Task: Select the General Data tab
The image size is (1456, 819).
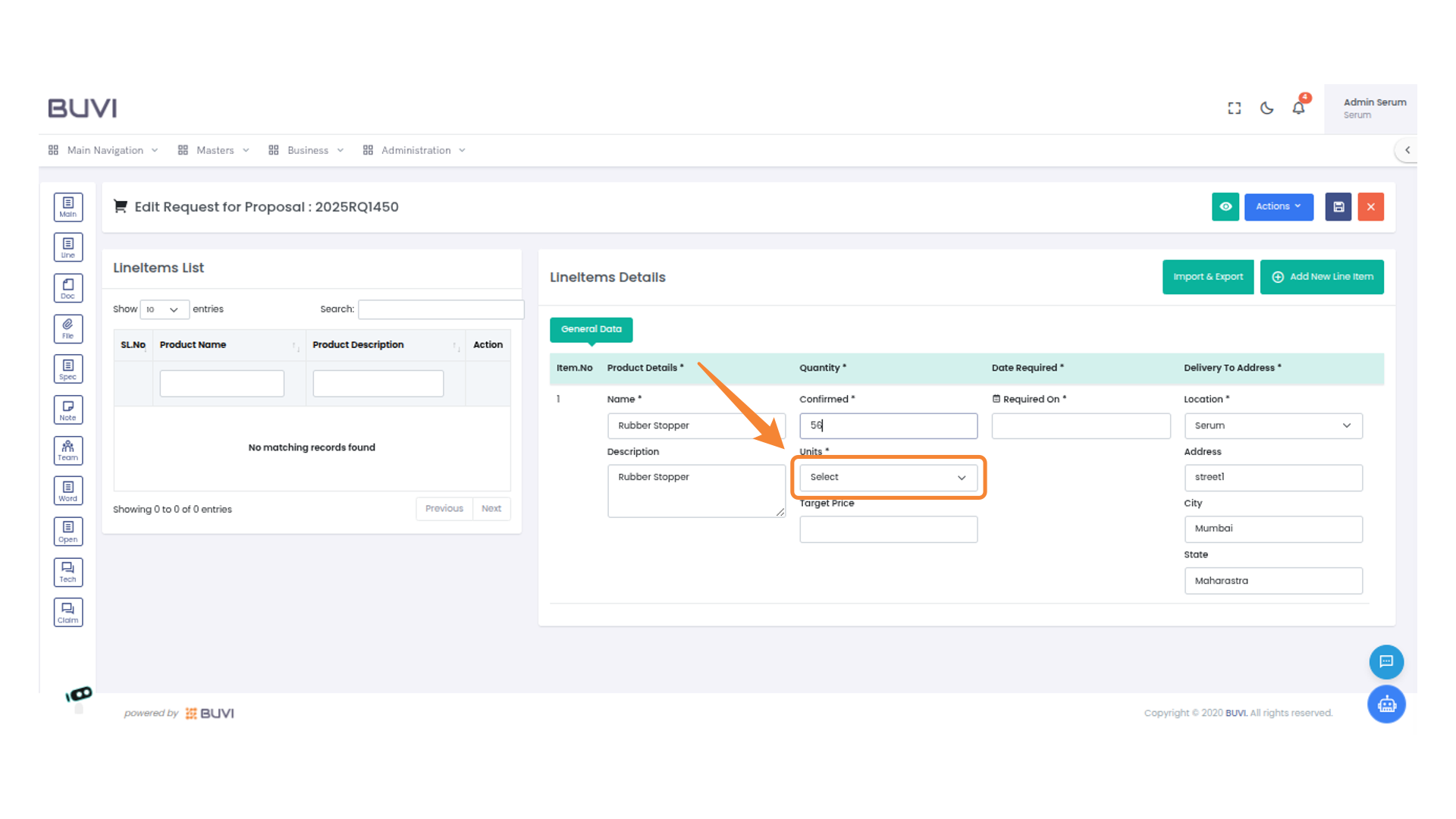Action: click(x=591, y=329)
